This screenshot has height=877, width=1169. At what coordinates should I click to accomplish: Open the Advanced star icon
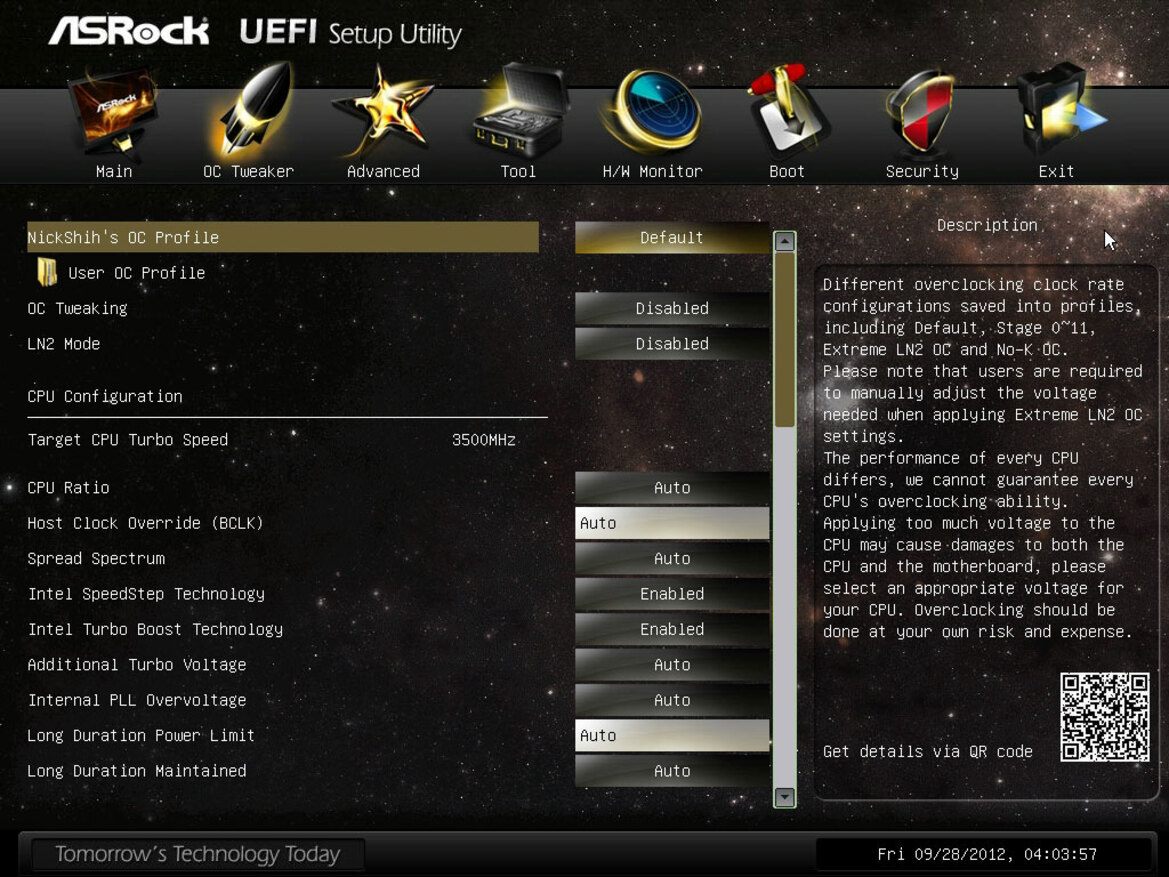click(383, 112)
